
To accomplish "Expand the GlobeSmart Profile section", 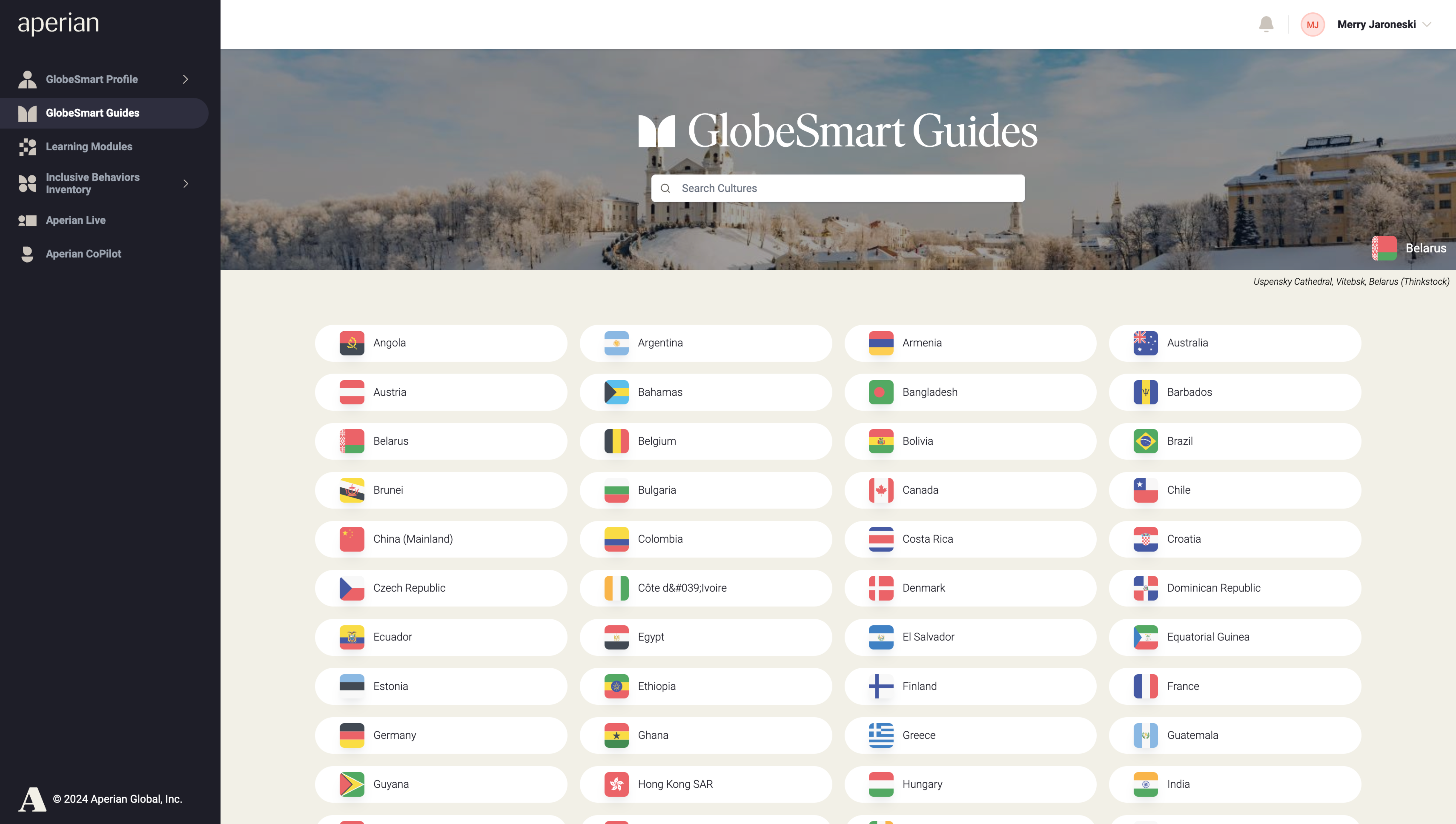I will 185,79.
